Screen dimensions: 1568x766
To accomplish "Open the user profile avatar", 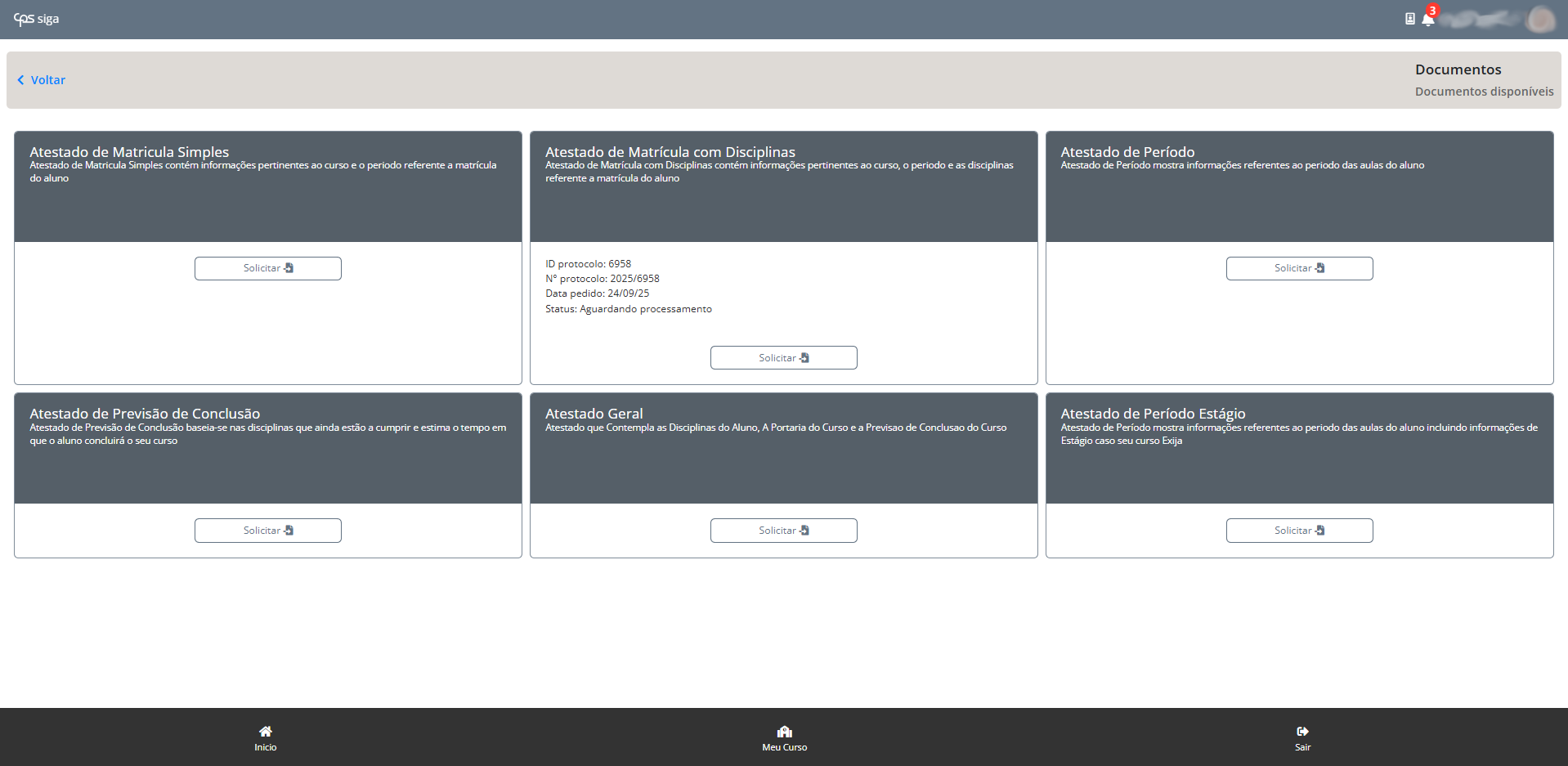I will coord(1541,19).
